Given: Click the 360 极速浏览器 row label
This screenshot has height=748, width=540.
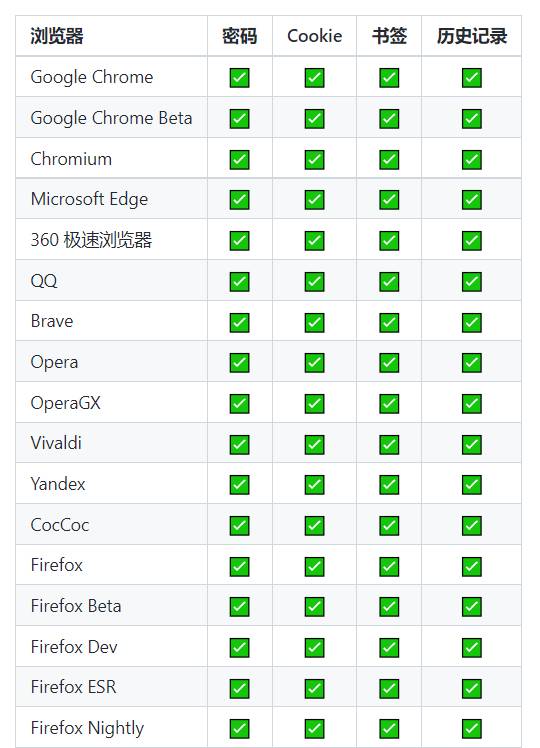Looking at the screenshot, I should click(x=91, y=240).
